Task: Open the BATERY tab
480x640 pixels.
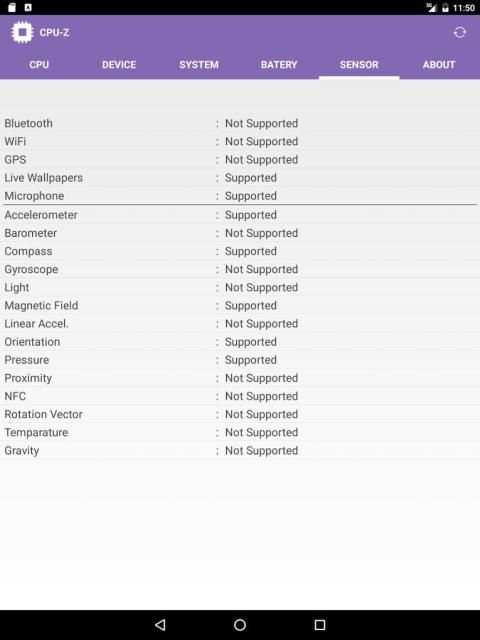Action: pos(279,64)
